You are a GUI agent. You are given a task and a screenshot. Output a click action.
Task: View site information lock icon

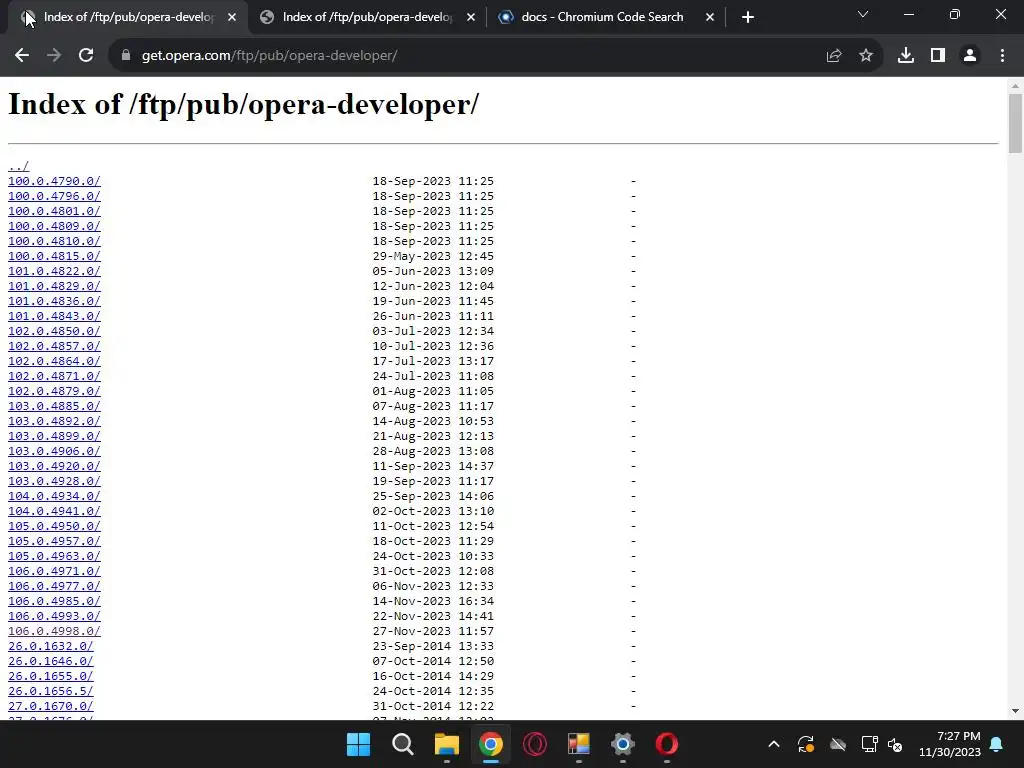[x=126, y=56]
